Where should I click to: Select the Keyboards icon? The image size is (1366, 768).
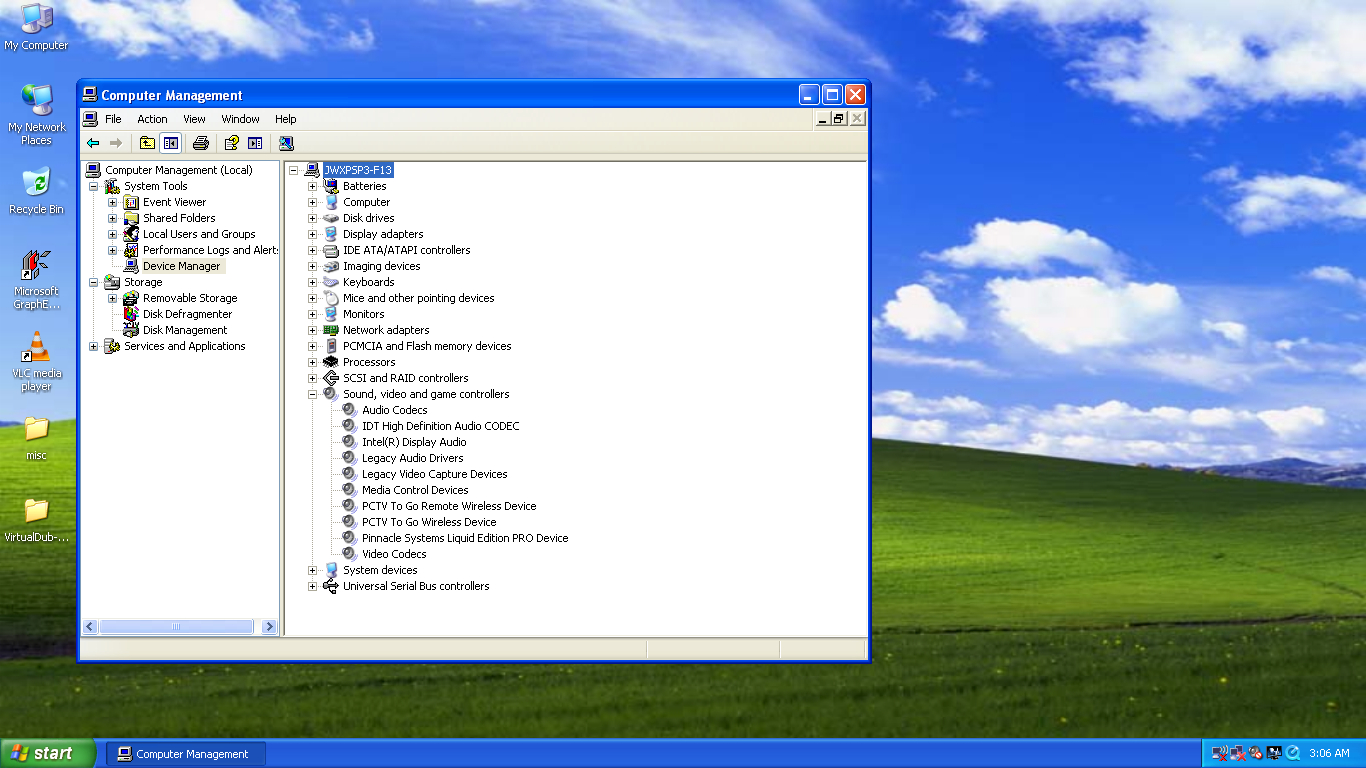point(331,282)
